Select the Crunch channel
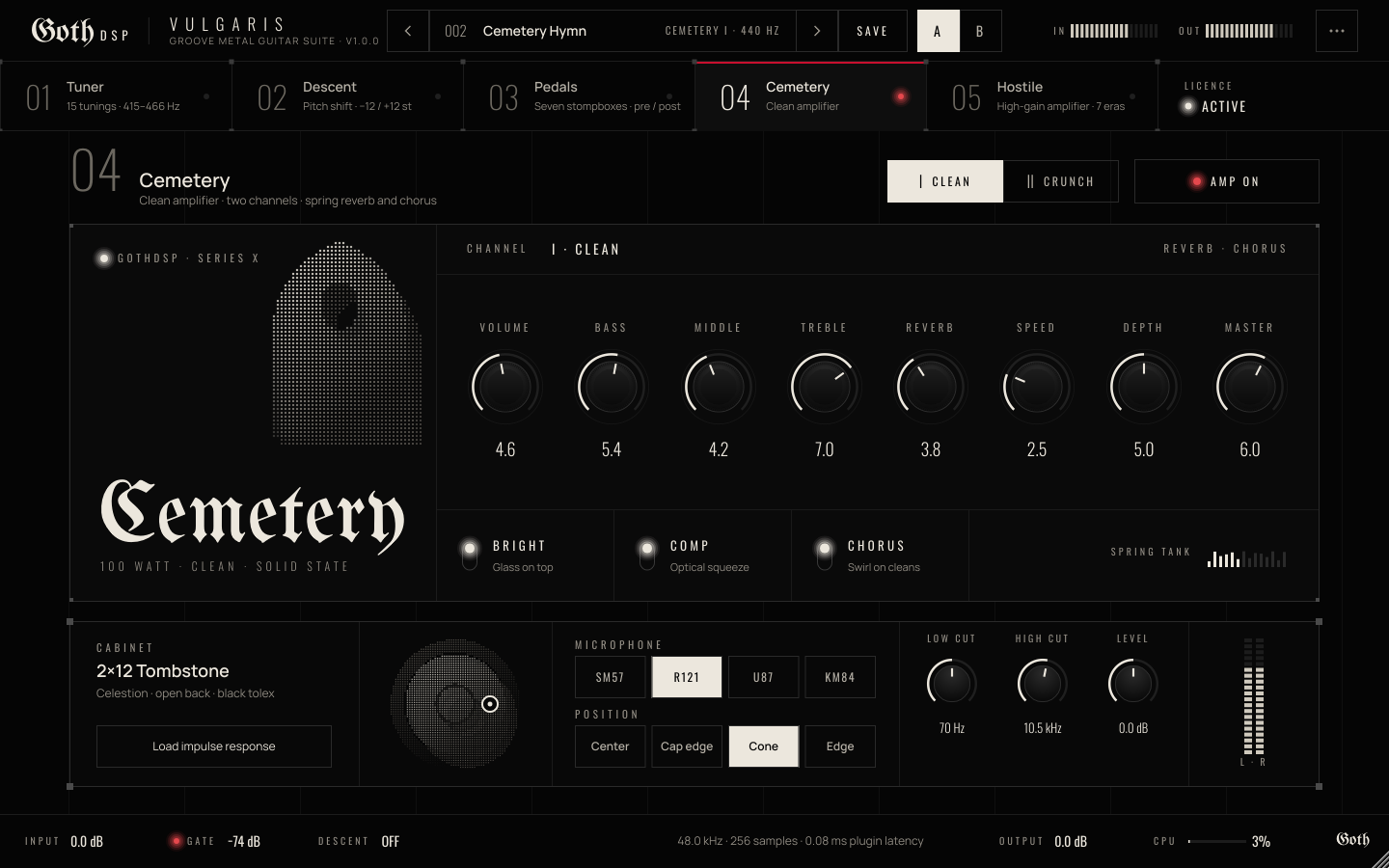Screen dimensions: 1389x868 [x=1061, y=181]
